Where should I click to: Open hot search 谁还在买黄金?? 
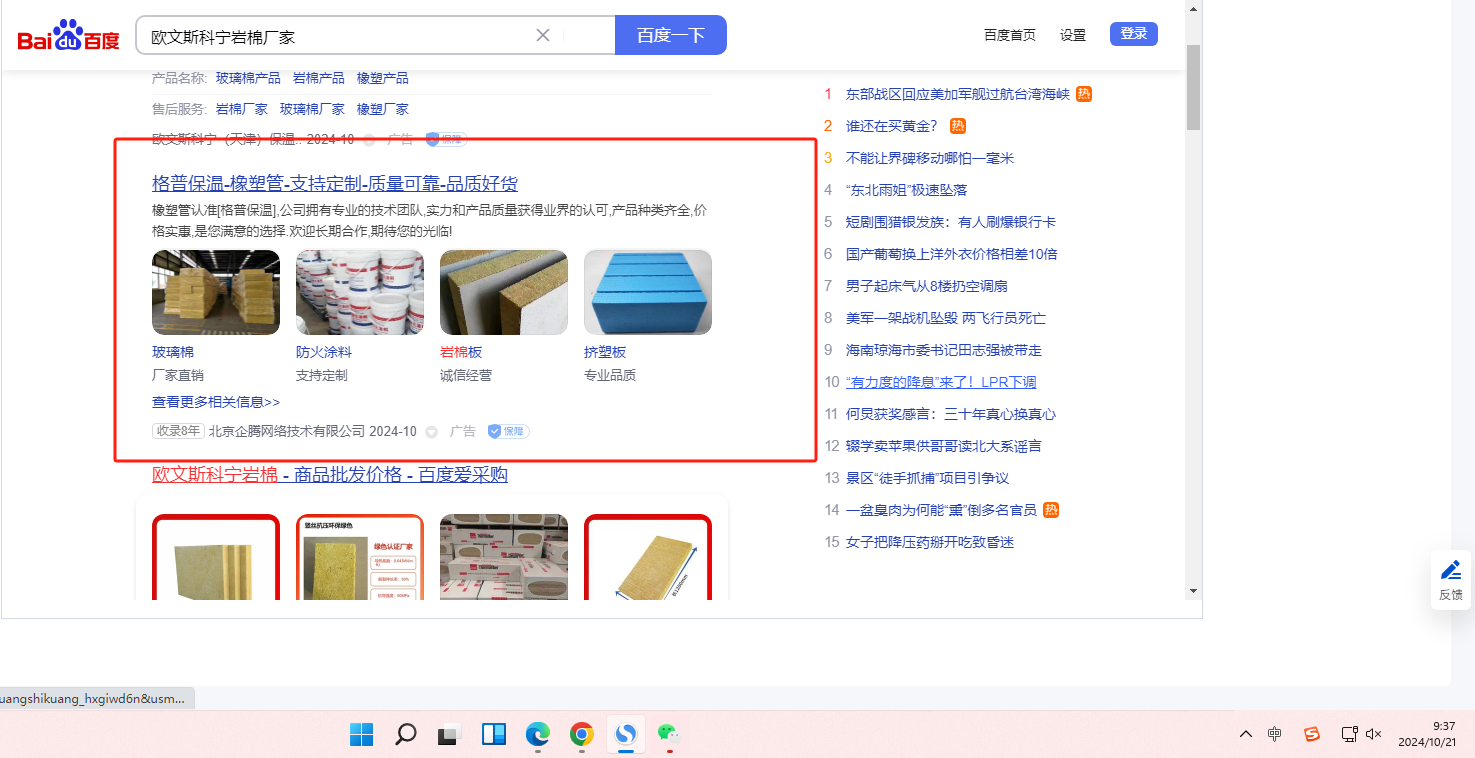click(892, 126)
